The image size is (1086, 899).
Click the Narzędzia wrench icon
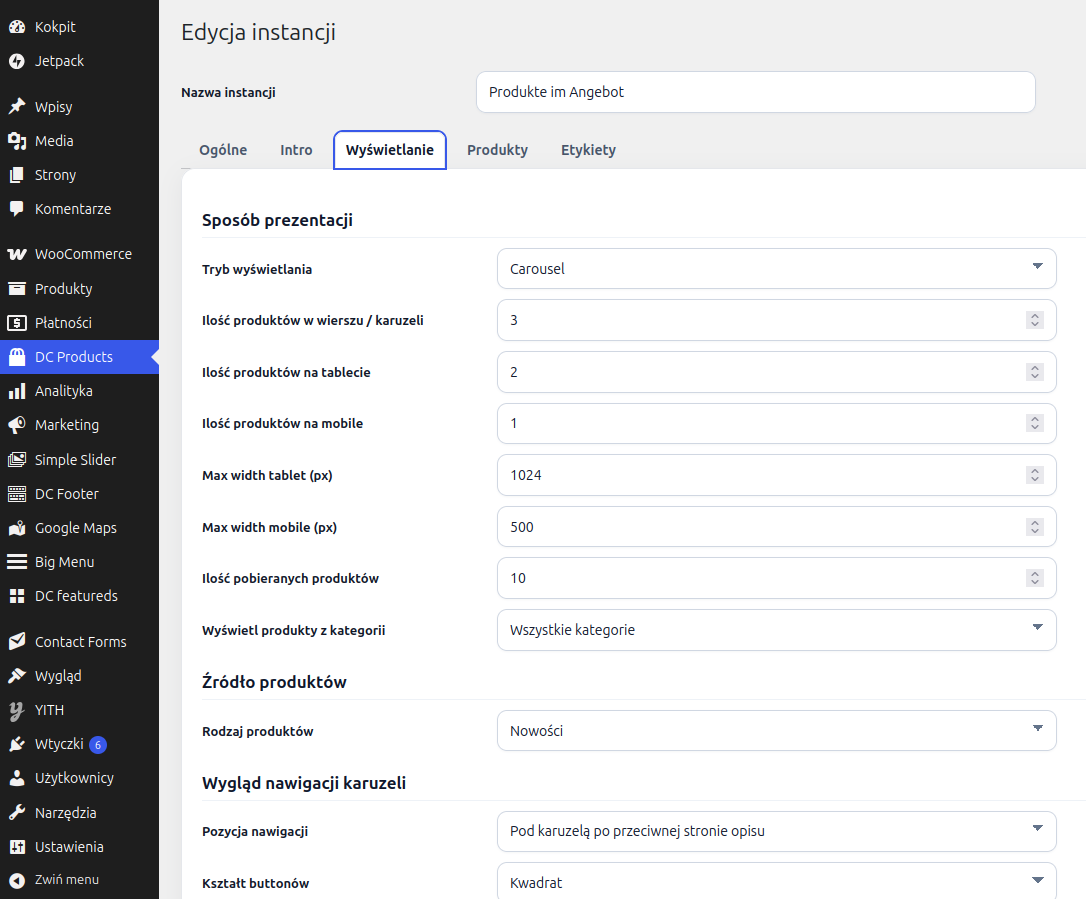point(17,812)
